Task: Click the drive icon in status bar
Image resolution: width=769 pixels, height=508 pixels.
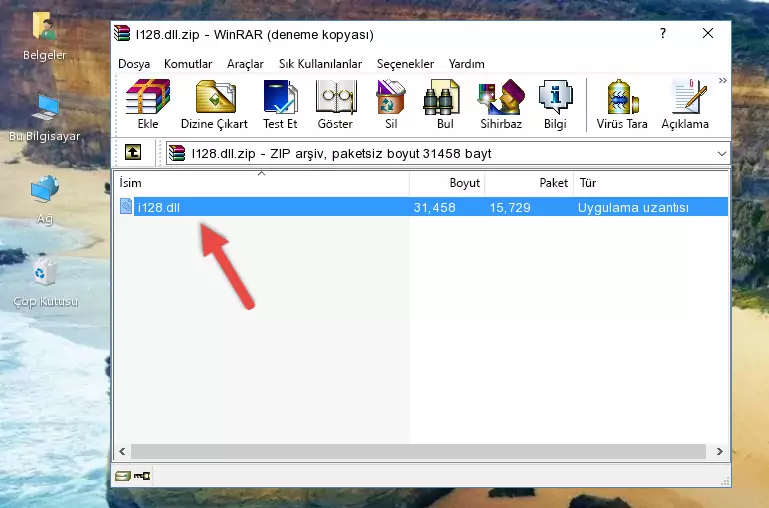Action: (123, 475)
